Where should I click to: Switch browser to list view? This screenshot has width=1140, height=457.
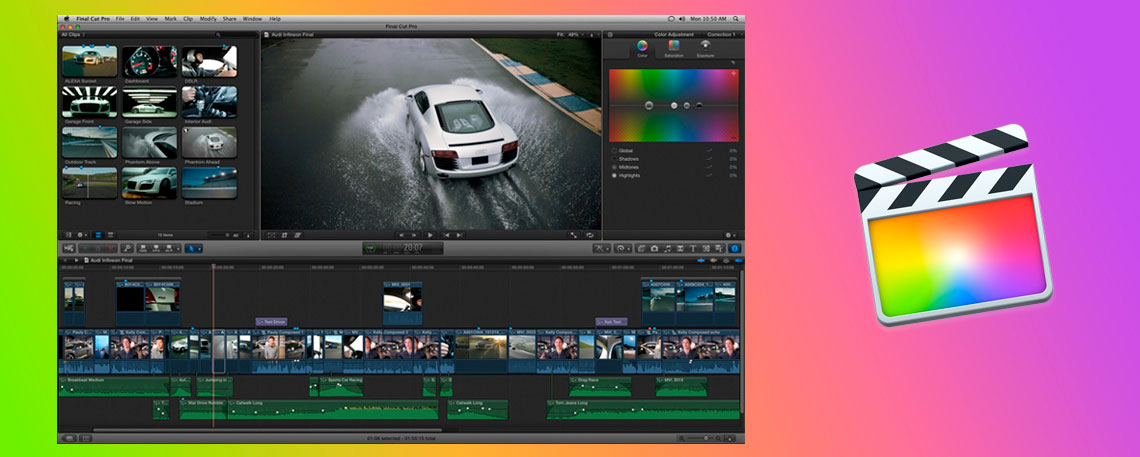coord(111,235)
